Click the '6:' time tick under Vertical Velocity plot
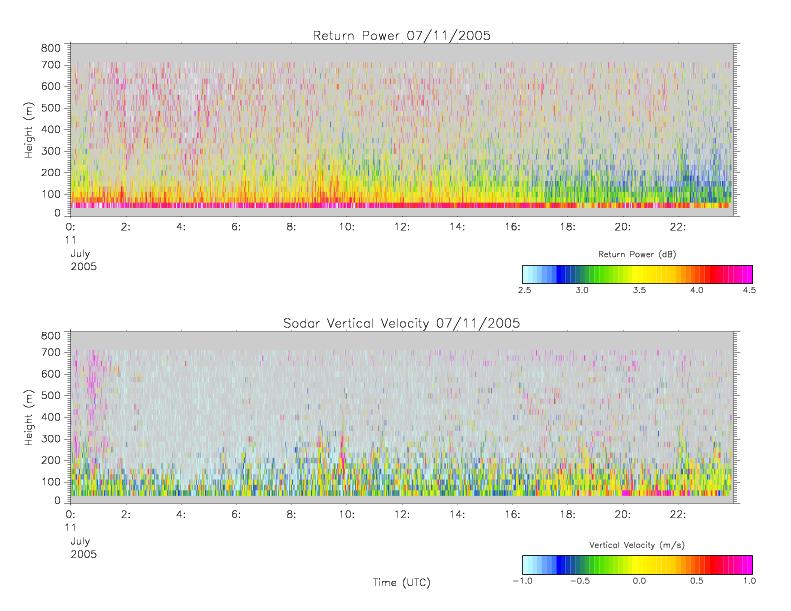This screenshot has height=611, width=791. click(x=236, y=515)
